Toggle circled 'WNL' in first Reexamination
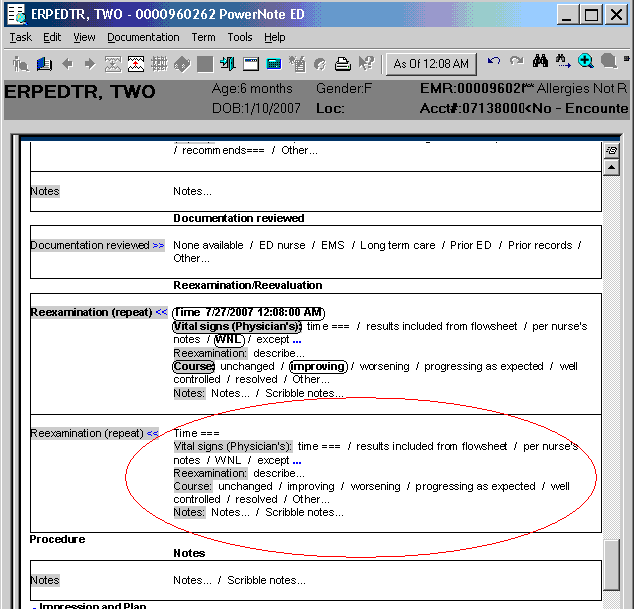The height and width of the screenshot is (609, 634). coord(231,340)
